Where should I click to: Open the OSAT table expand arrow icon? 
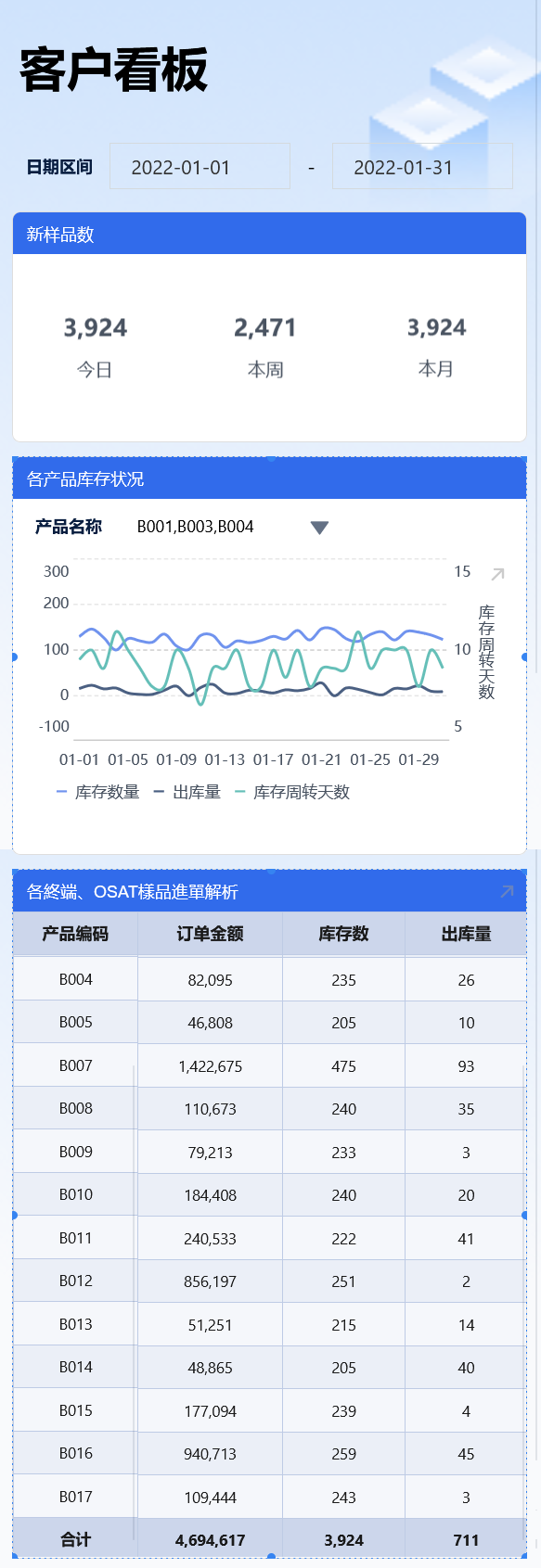pyautogui.click(x=507, y=891)
